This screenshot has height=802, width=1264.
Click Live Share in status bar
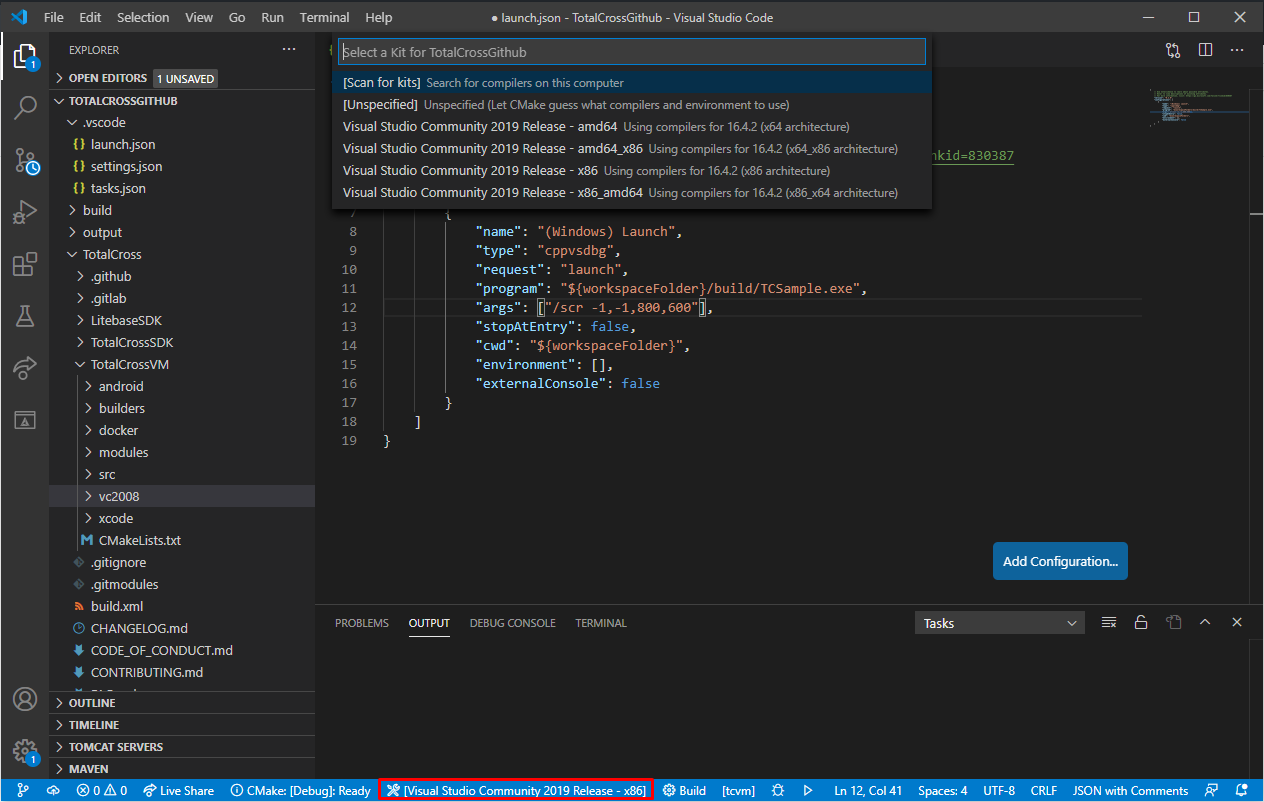tap(178, 790)
